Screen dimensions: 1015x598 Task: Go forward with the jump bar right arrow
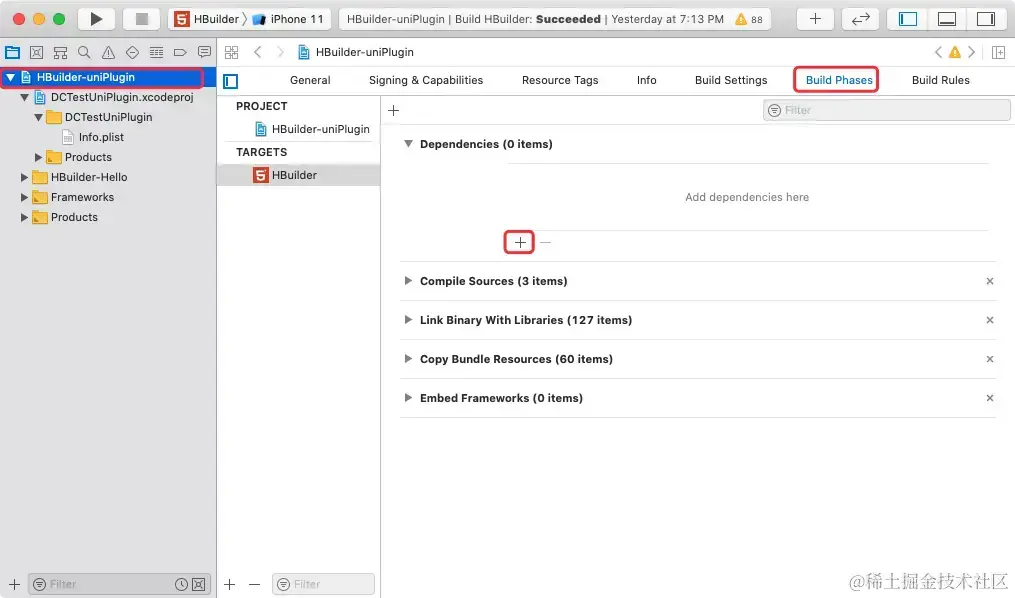(280, 52)
